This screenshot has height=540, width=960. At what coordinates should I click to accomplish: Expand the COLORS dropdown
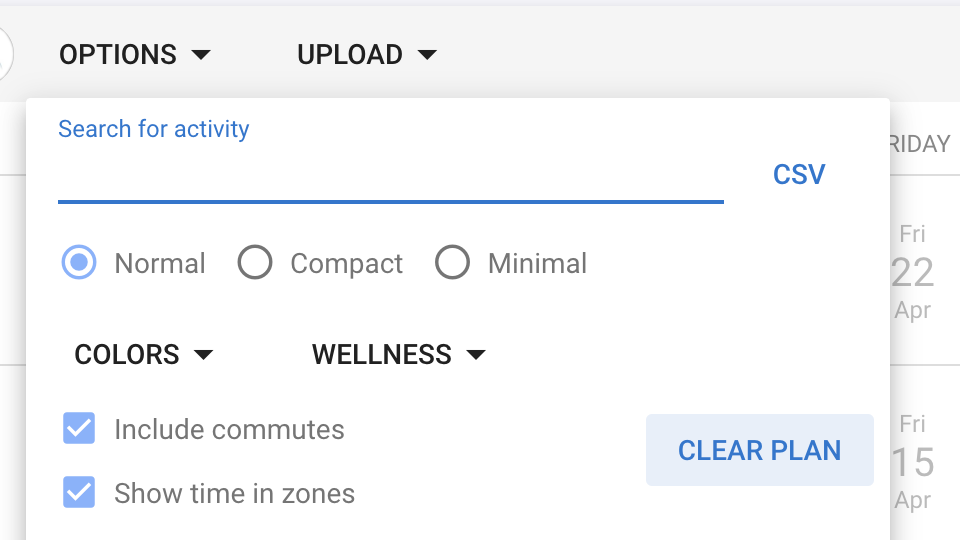pyautogui.click(x=143, y=354)
